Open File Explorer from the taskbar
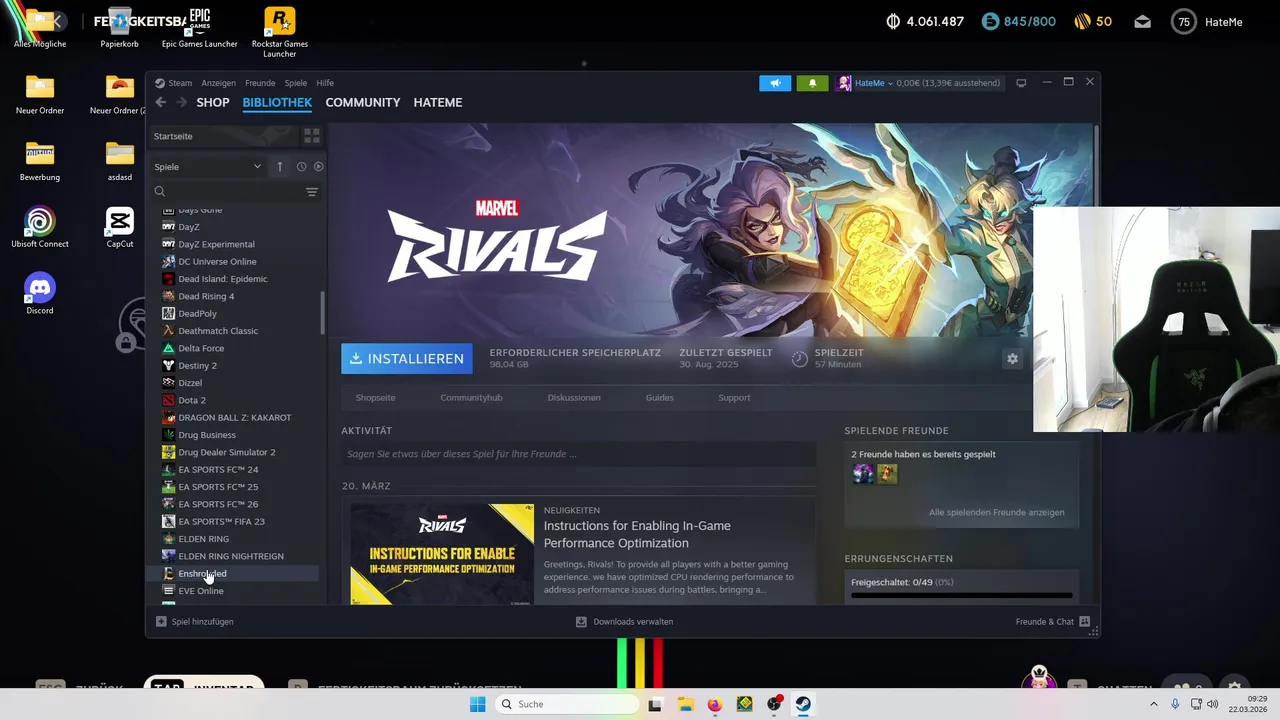Screen dimensions: 1280x720 point(685,704)
